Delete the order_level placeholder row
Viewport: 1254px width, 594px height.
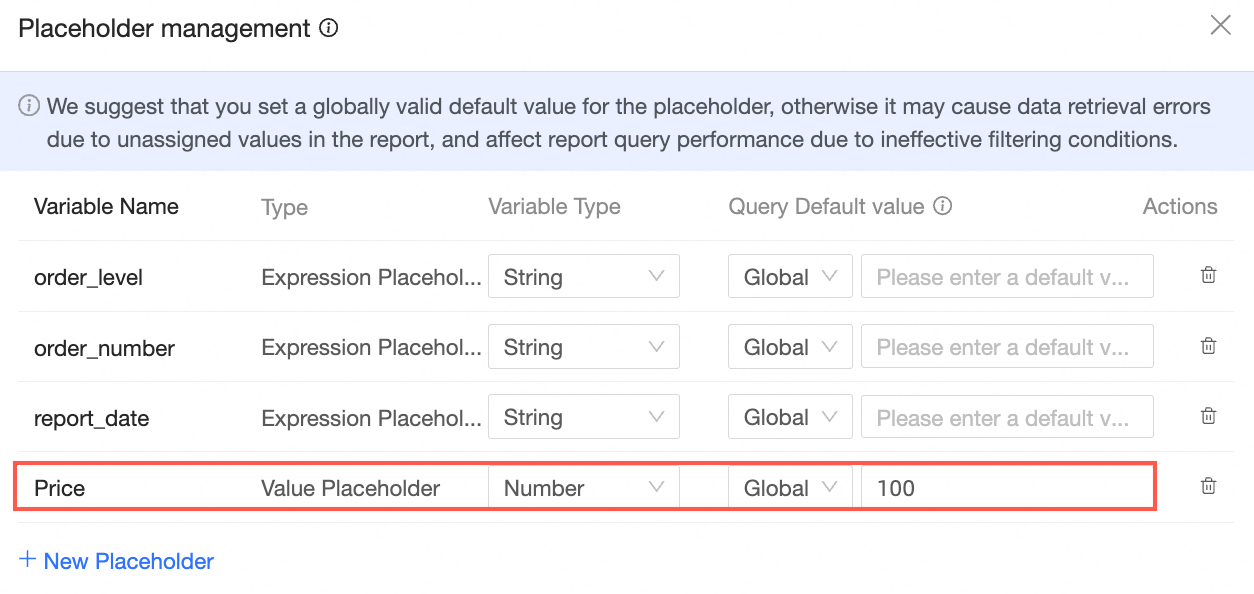tap(1208, 276)
